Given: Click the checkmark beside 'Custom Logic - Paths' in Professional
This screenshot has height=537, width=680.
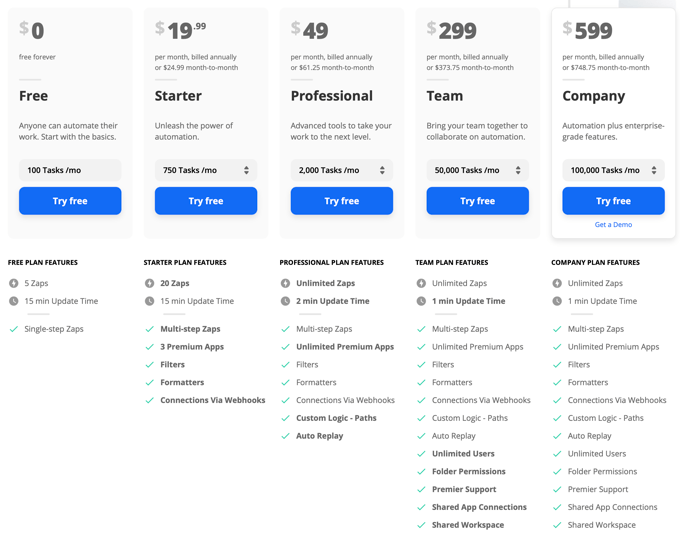Looking at the screenshot, I should (285, 418).
